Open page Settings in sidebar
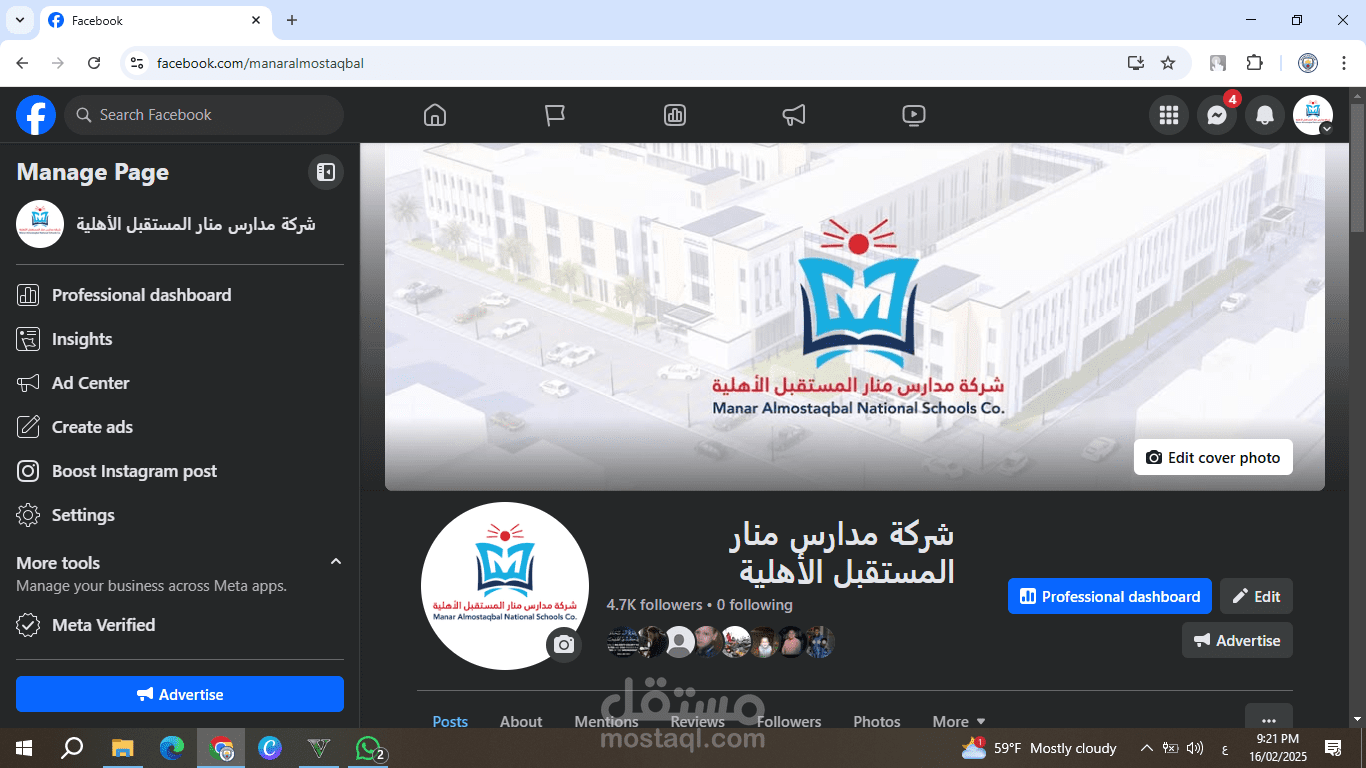The height and width of the screenshot is (768, 1366). (180, 515)
